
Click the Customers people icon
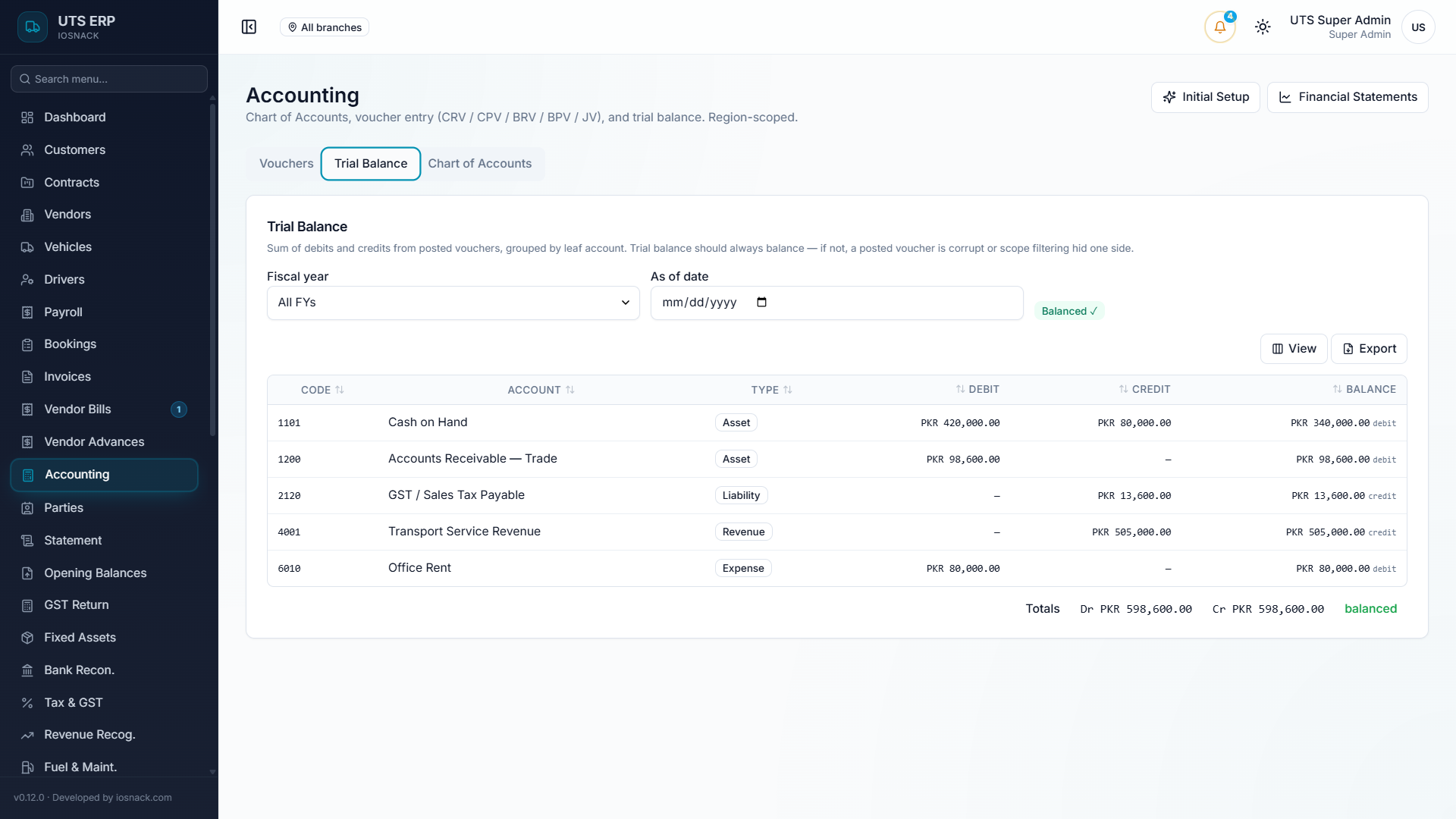click(27, 150)
